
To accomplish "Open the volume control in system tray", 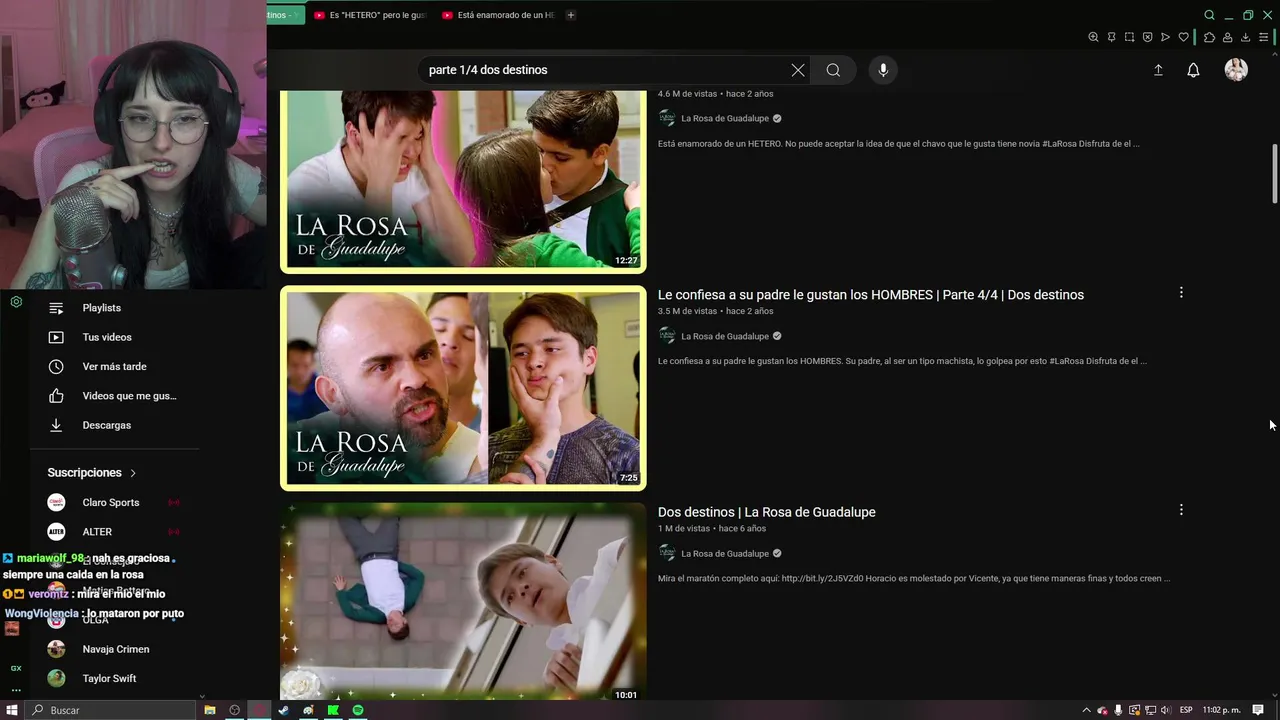I will point(1165,710).
